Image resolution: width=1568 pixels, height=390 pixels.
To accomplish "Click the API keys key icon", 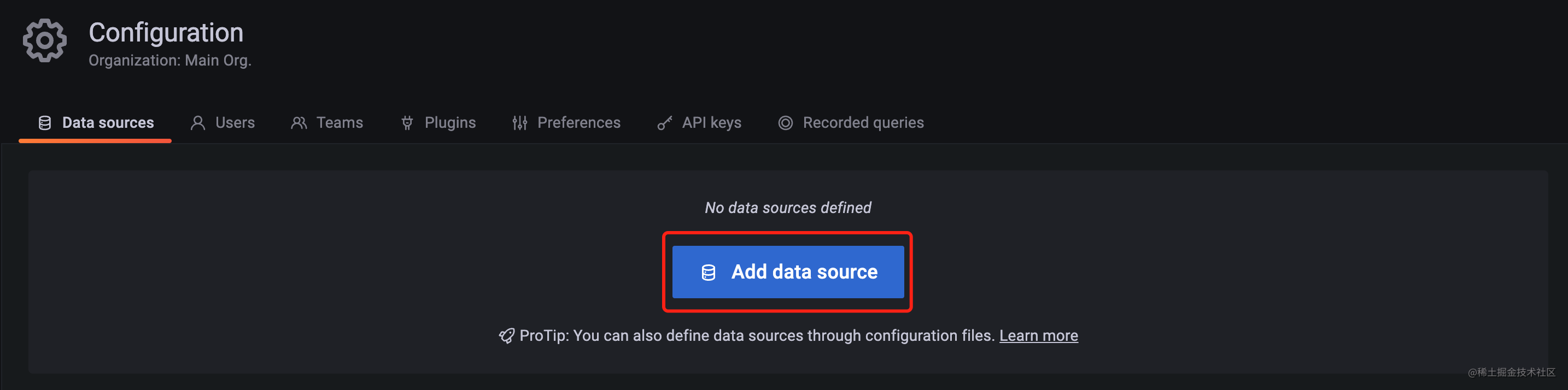I will tap(665, 123).
